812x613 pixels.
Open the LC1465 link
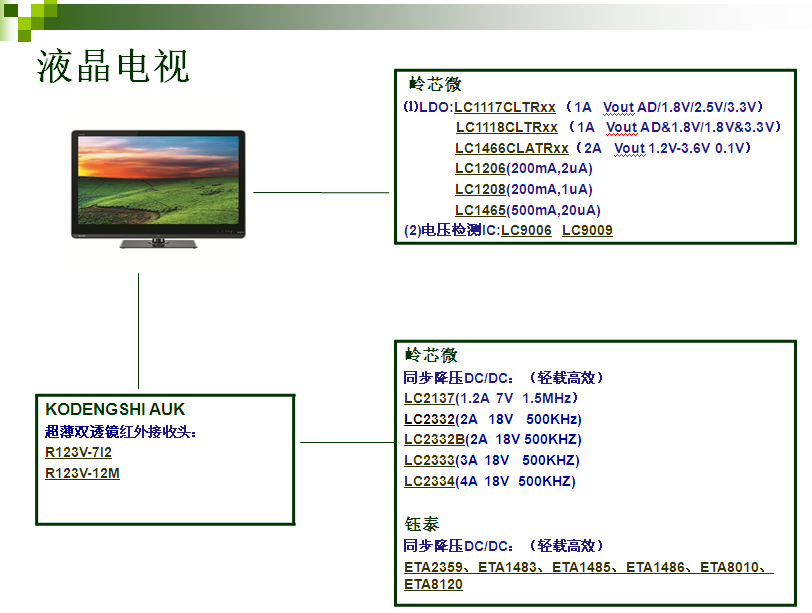[480, 210]
